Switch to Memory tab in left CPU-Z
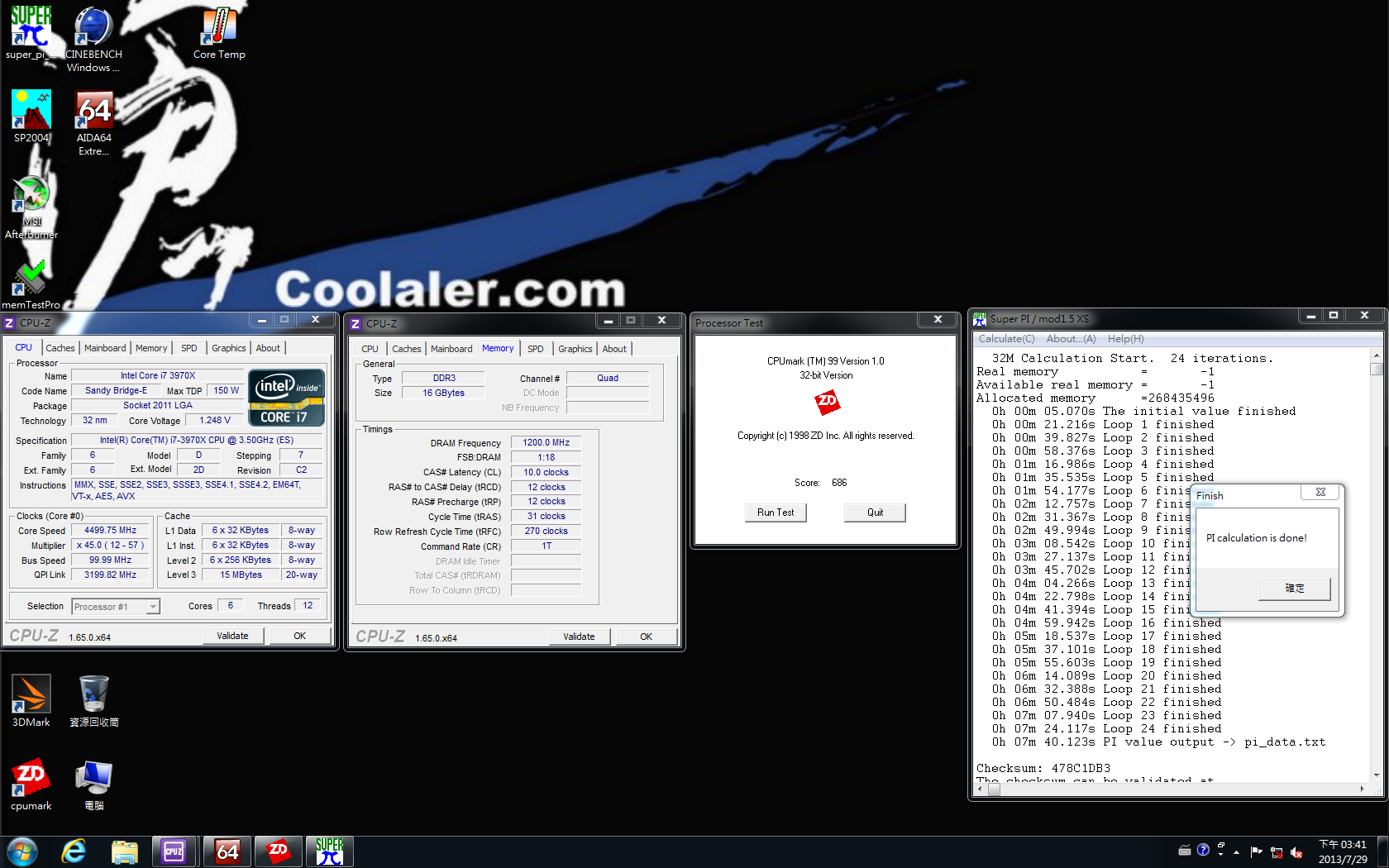 (151, 348)
